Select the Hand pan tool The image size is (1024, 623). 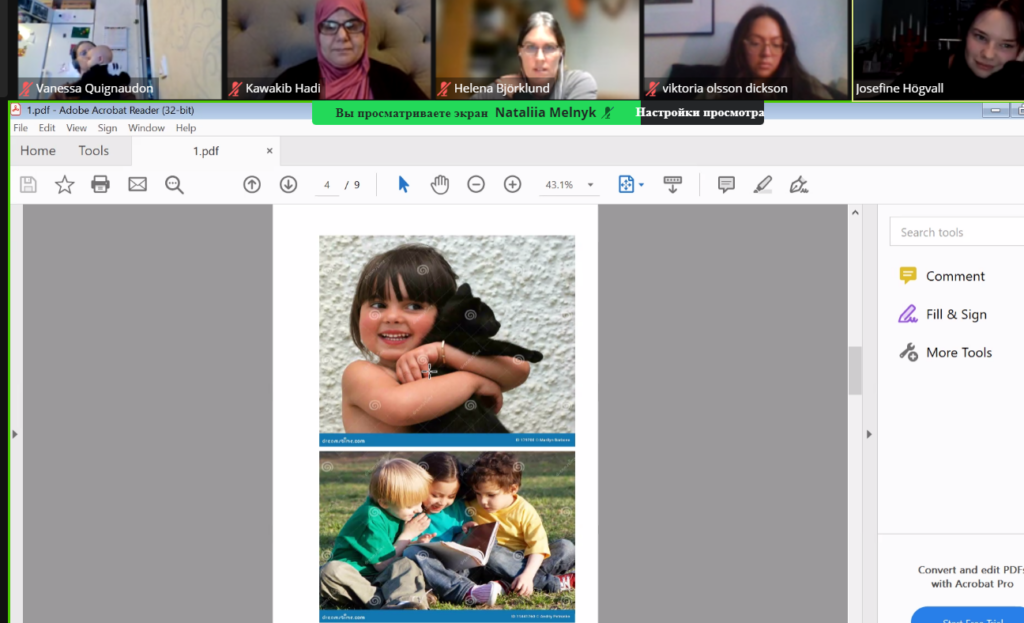(440, 184)
